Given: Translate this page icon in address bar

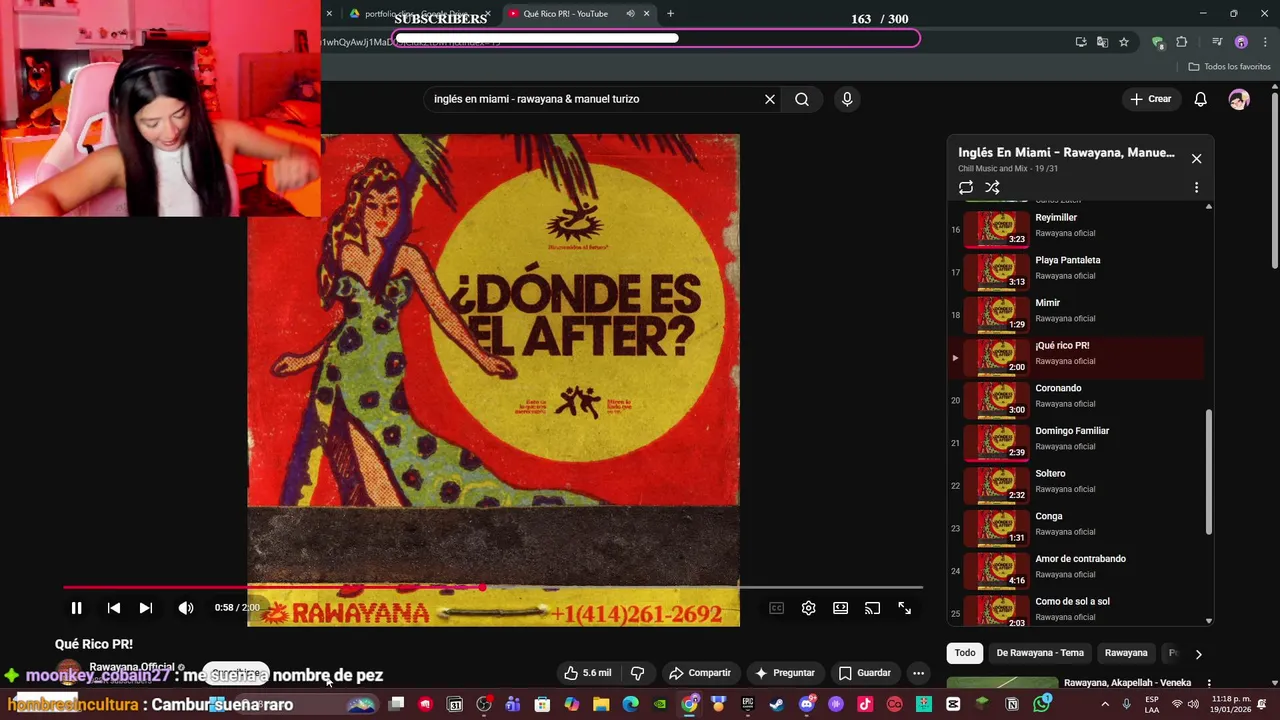Looking at the screenshot, I should point(1102,42).
